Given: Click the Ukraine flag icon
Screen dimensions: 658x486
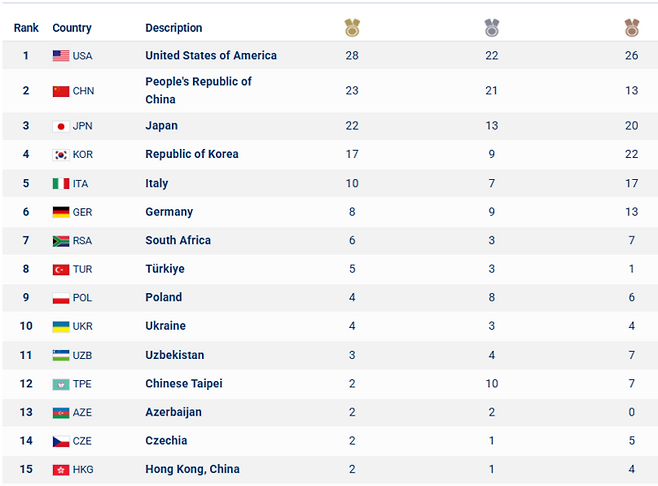Looking at the screenshot, I should (61, 326).
